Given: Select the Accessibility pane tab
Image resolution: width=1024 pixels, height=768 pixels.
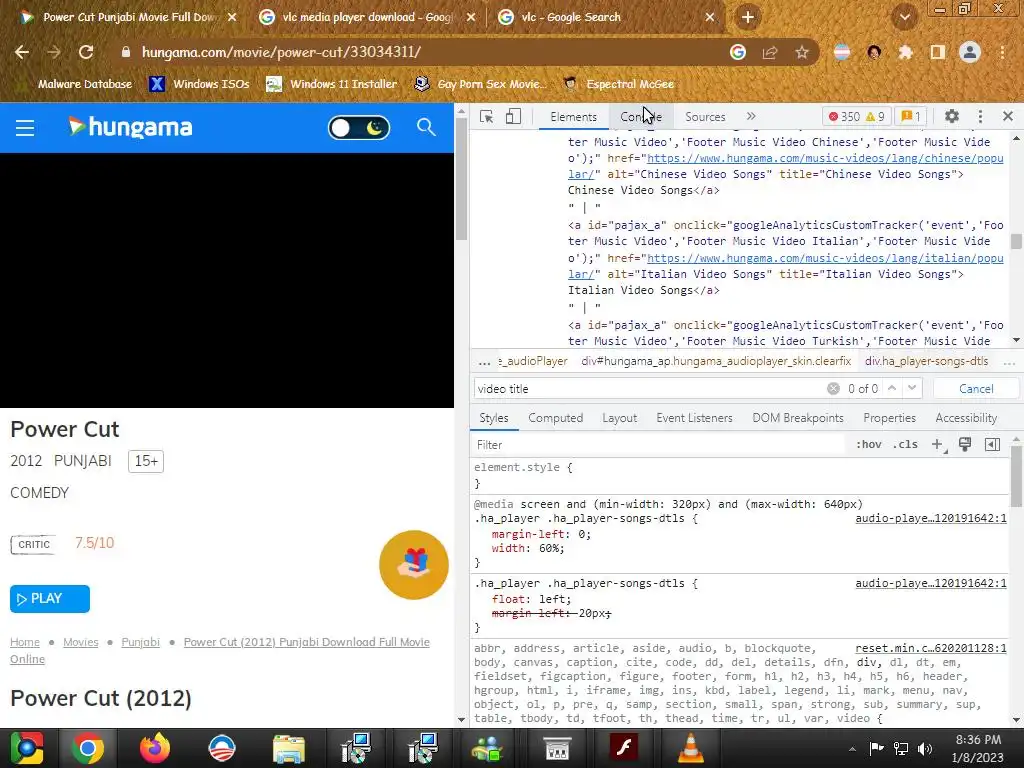Looking at the screenshot, I should pyautogui.click(x=966, y=418).
